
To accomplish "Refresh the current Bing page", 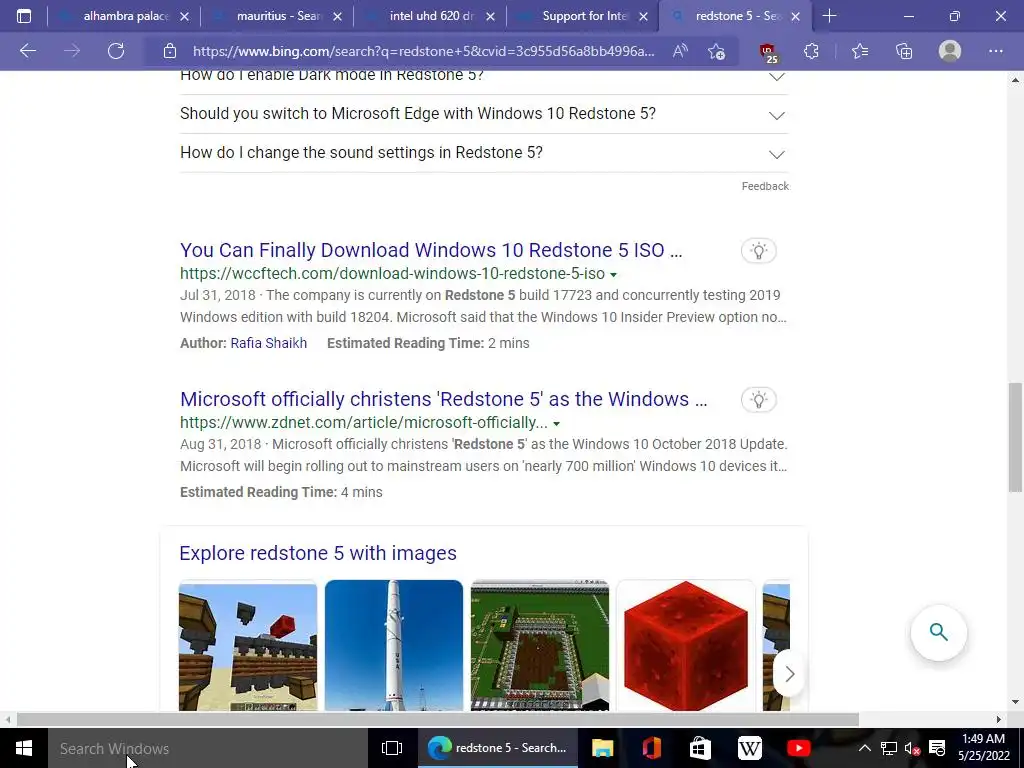I will 116,51.
